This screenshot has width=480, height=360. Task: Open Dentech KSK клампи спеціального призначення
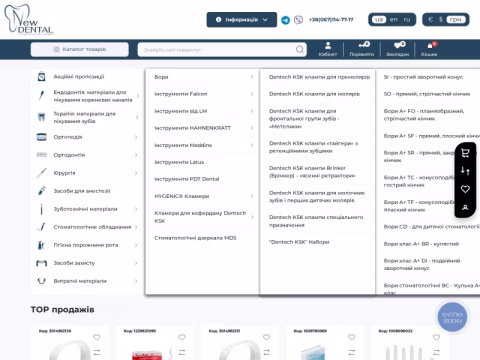tap(316, 221)
